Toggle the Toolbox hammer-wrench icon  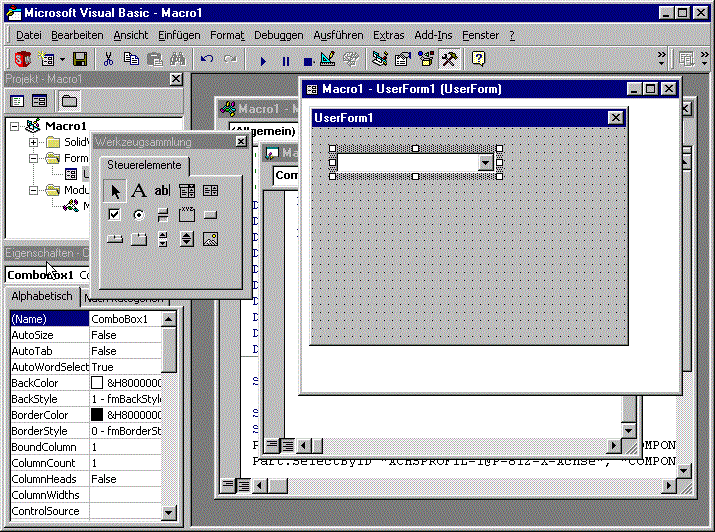tap(449, 59)
